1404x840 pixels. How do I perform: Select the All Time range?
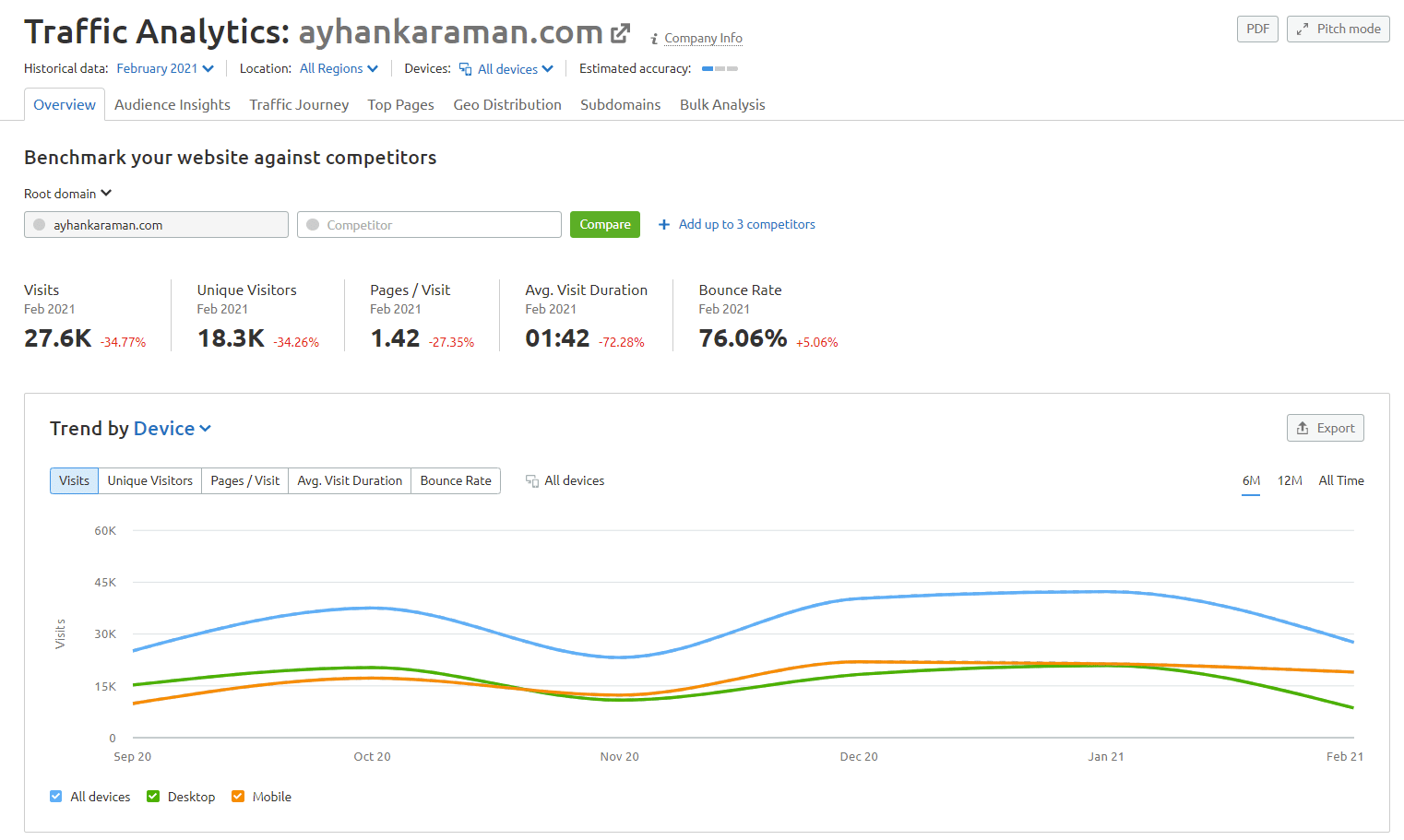tap(1341, 481)
